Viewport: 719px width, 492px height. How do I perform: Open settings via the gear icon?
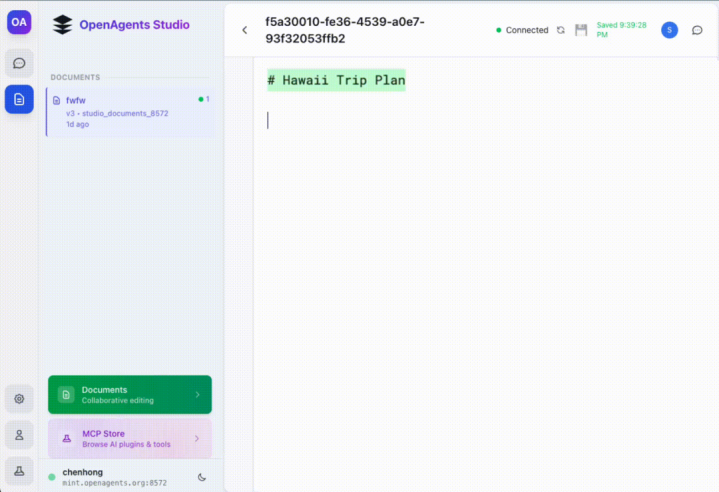[x=19, y=399]
